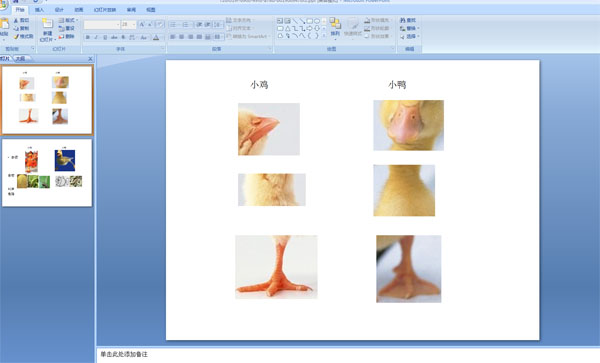The image size is (600, 363).
Task: Open the font color picker
Action: coord(156,37)
